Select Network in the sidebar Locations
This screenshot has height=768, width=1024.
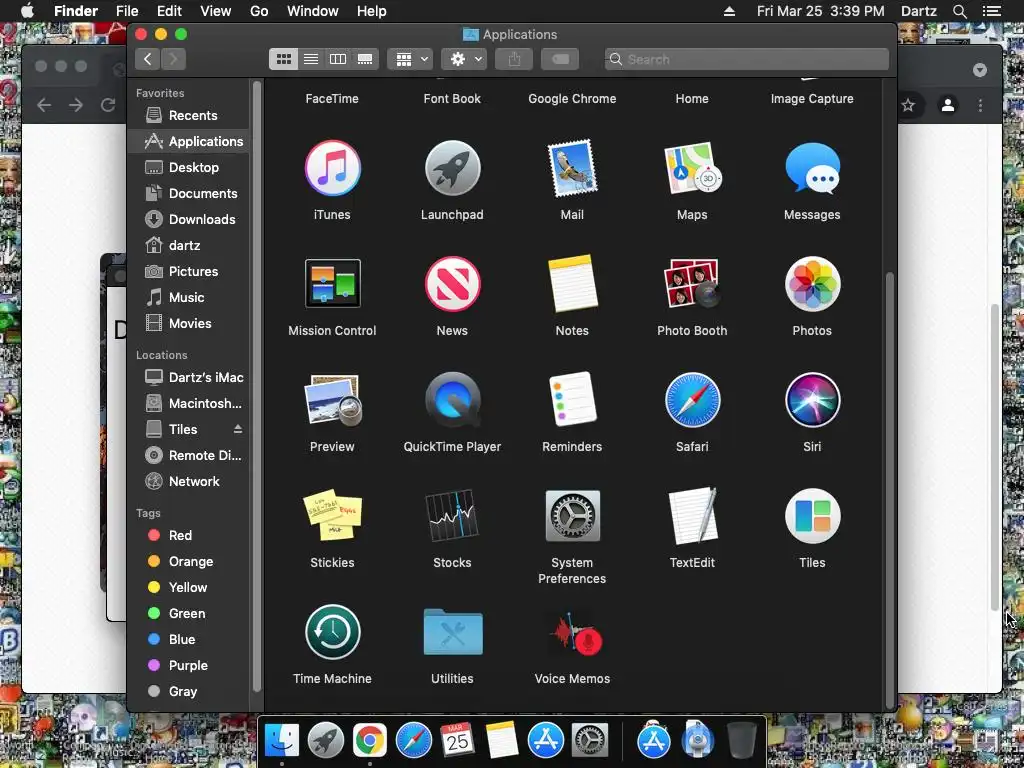[x=189, y=481]
